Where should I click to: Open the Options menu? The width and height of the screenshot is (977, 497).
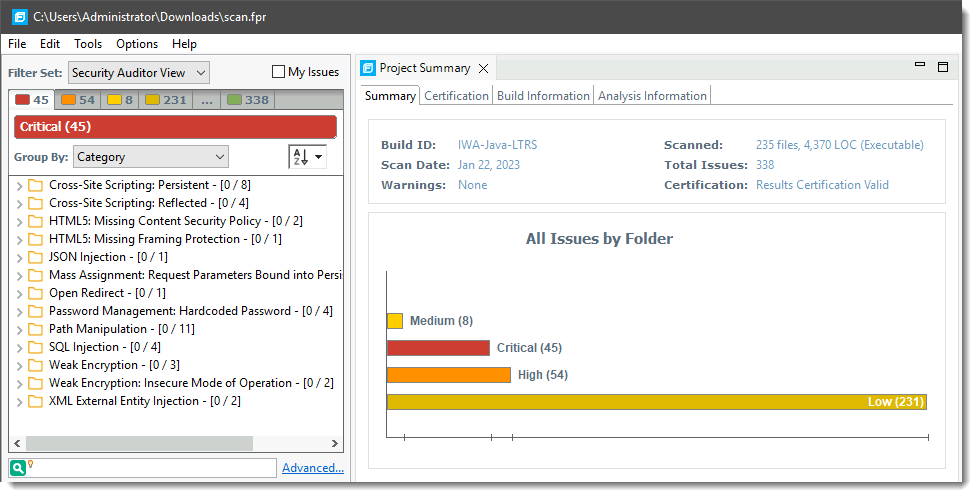pyautogui.click(x=137, y=44)
